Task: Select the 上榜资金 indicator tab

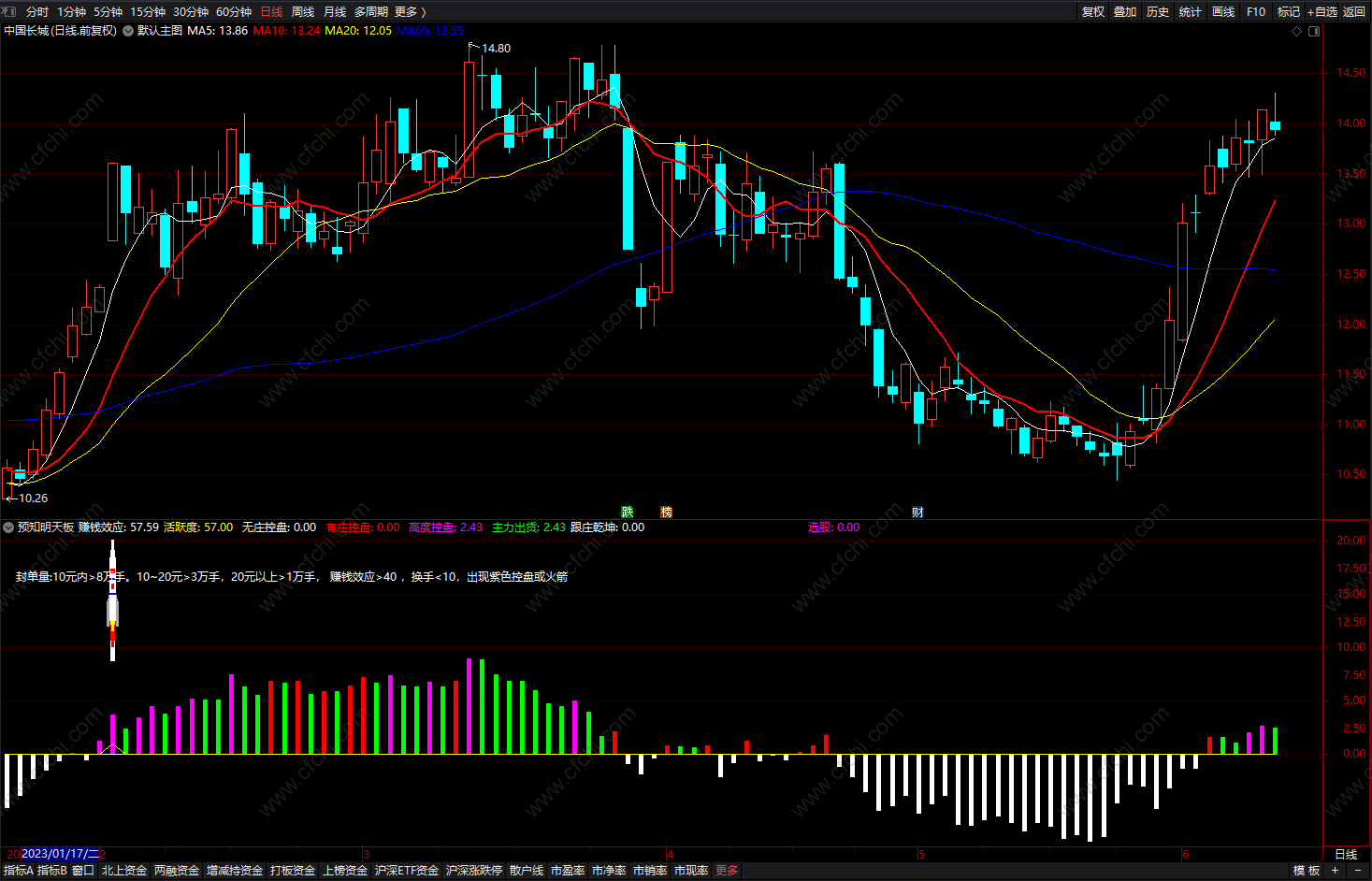Action: click(x=345, y=871)
